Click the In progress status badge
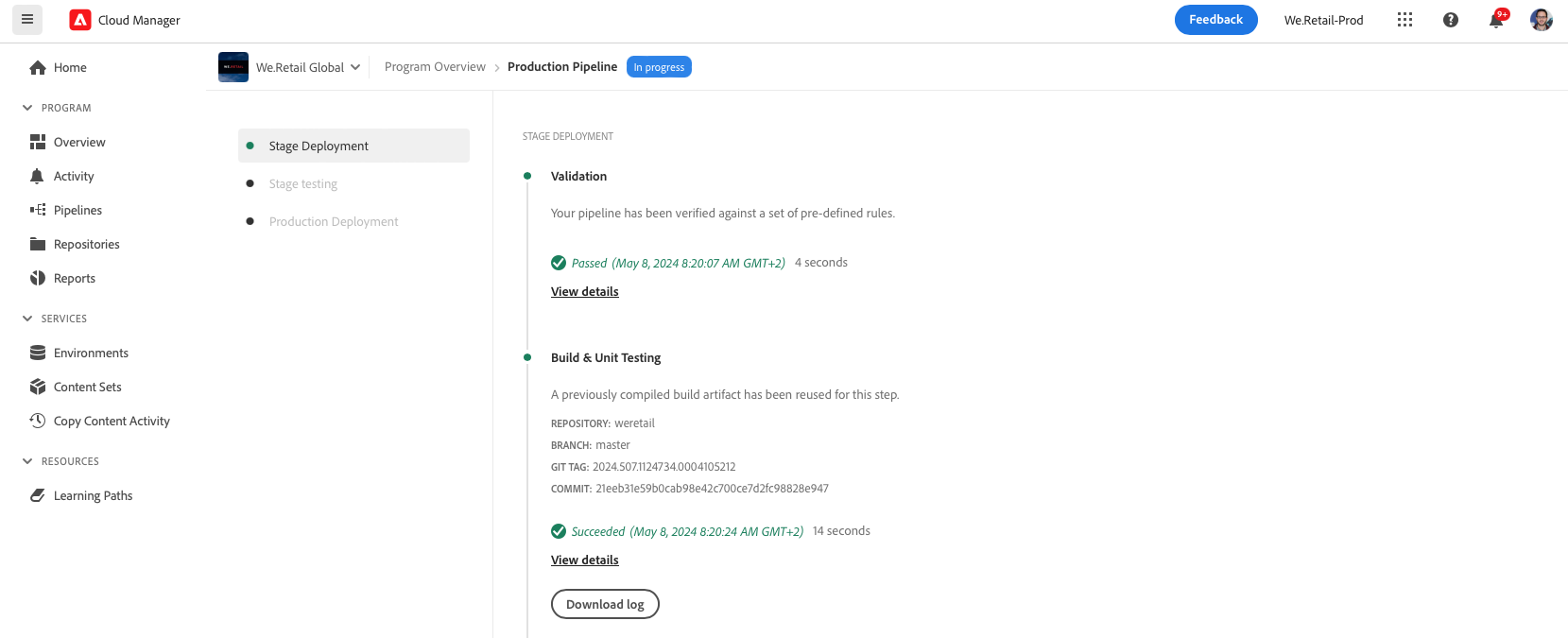The width and height of the screenshot is (1568, 638). [x=659, y=67]
